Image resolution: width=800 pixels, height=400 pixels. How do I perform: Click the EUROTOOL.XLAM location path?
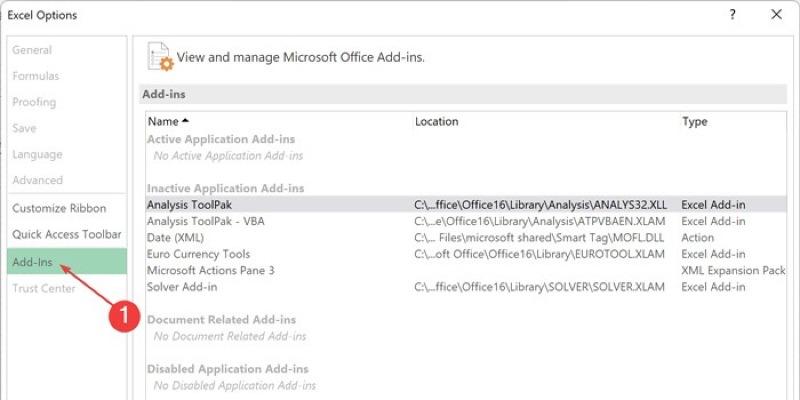click(539, 254)
